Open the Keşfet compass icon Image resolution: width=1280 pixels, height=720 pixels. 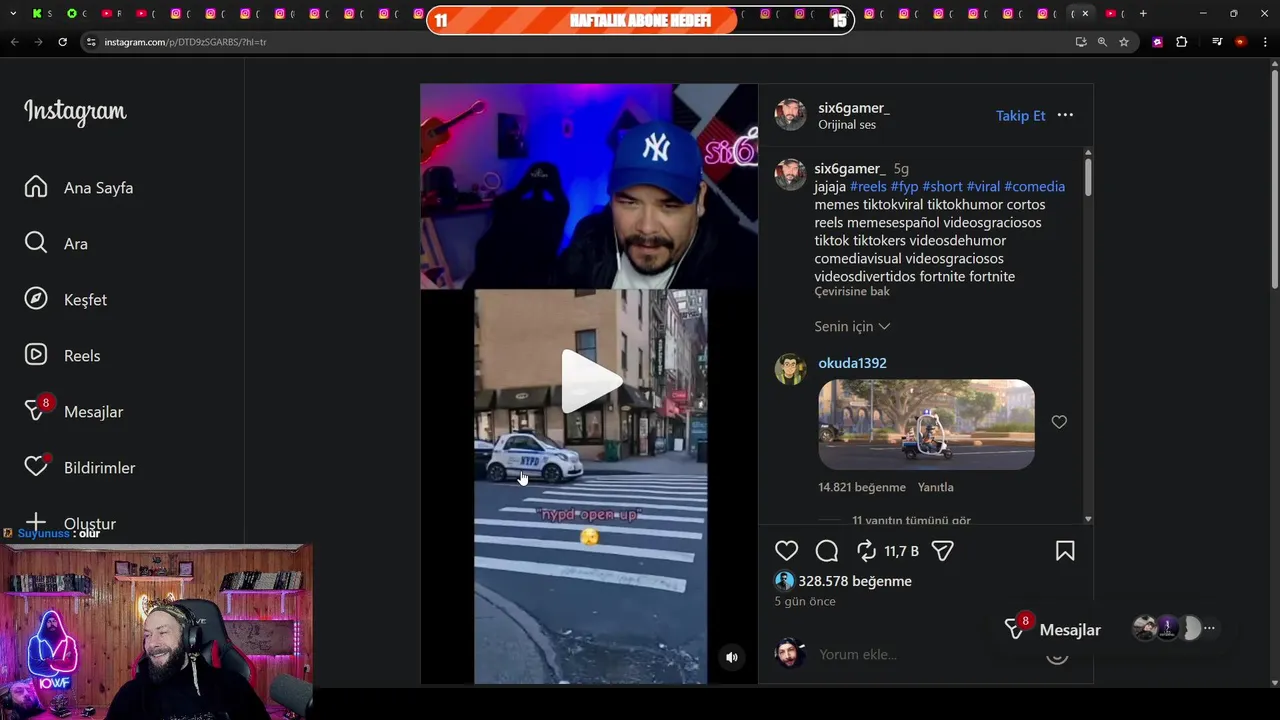coord(36,299)
